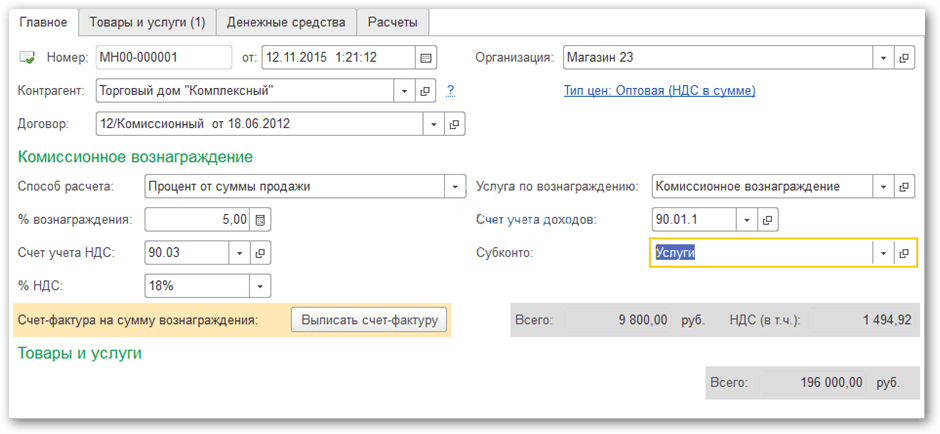
Task: Open Субконто item with the open button
Action: tap(905, 253)
